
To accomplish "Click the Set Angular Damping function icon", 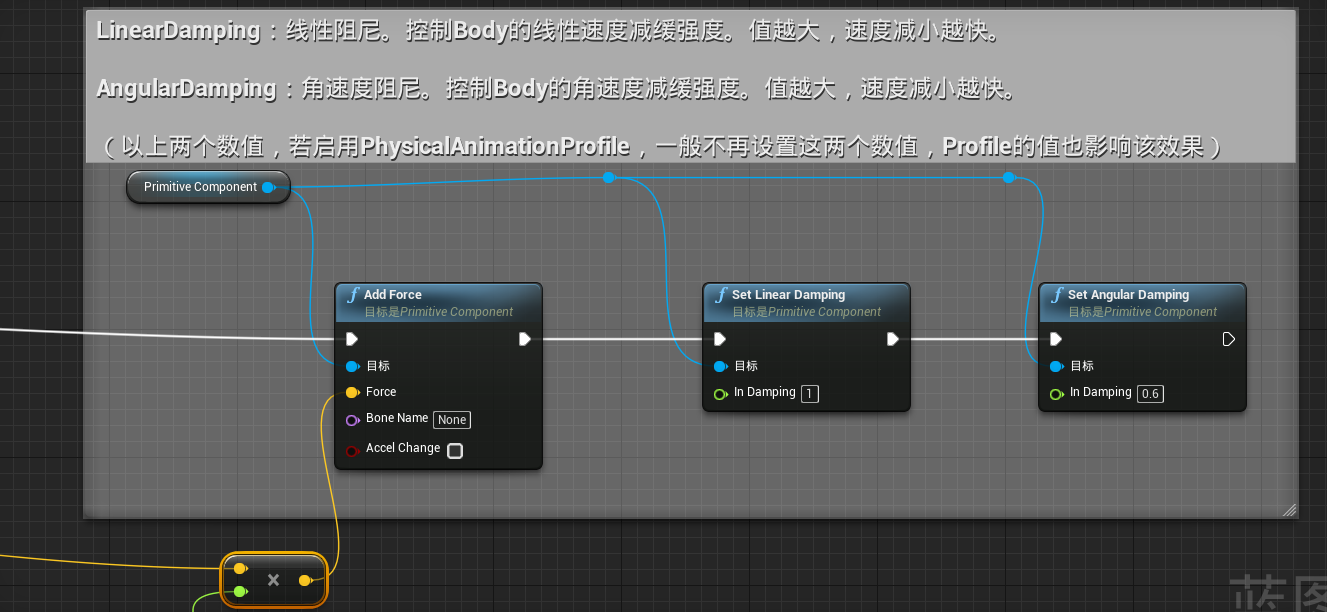I will coord(1057,295).
